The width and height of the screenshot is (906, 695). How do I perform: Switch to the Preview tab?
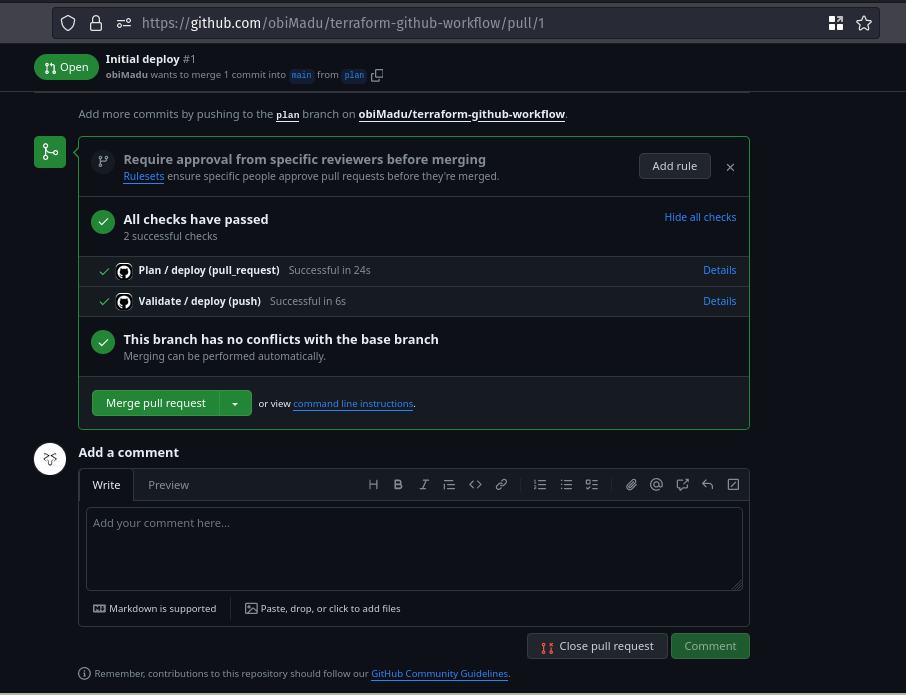click(168, 485)
